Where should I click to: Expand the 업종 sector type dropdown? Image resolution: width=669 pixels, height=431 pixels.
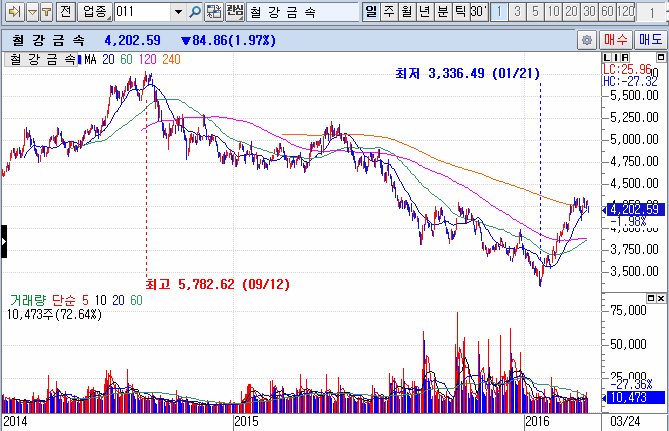pyautogui.click(x=97, y=11)
